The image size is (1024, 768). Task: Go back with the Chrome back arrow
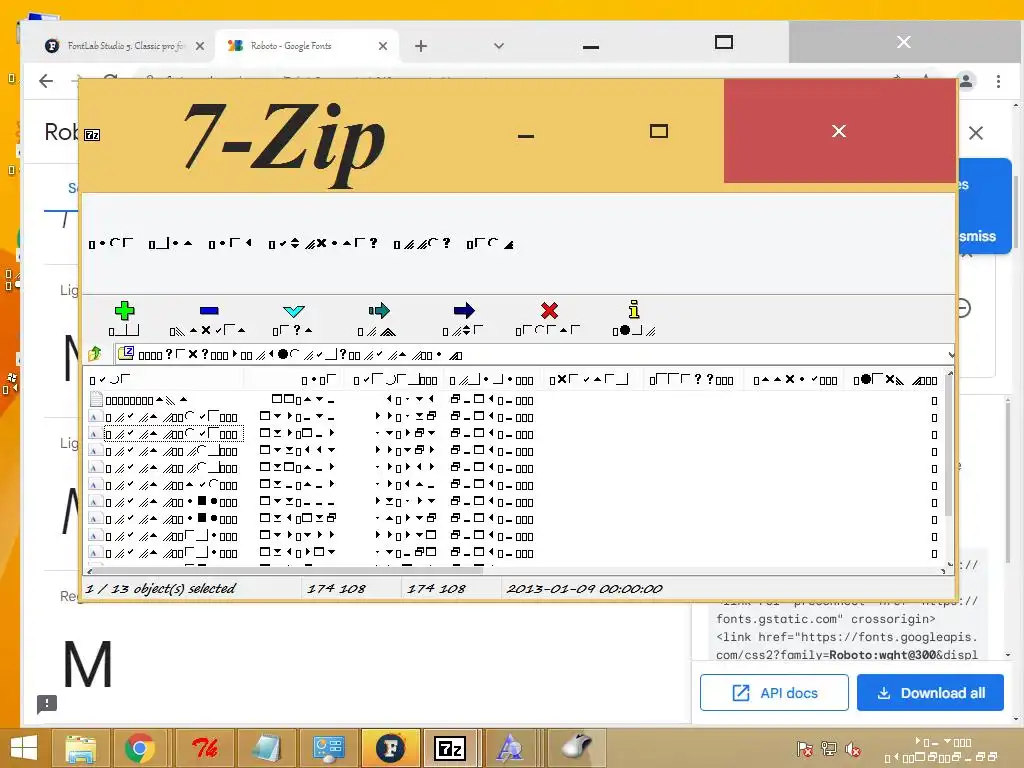pos(46,81)
